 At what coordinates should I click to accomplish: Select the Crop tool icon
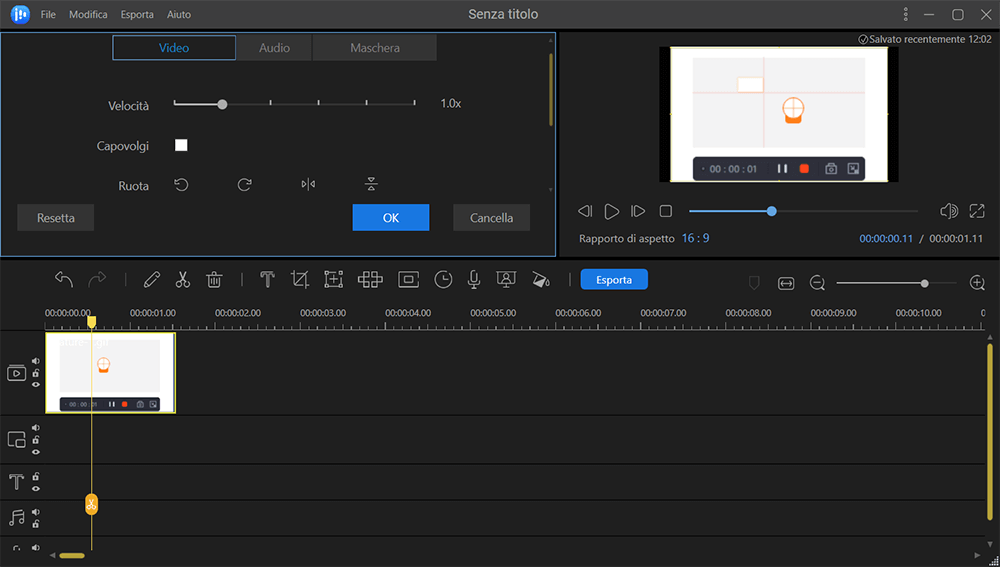point(300,280)
